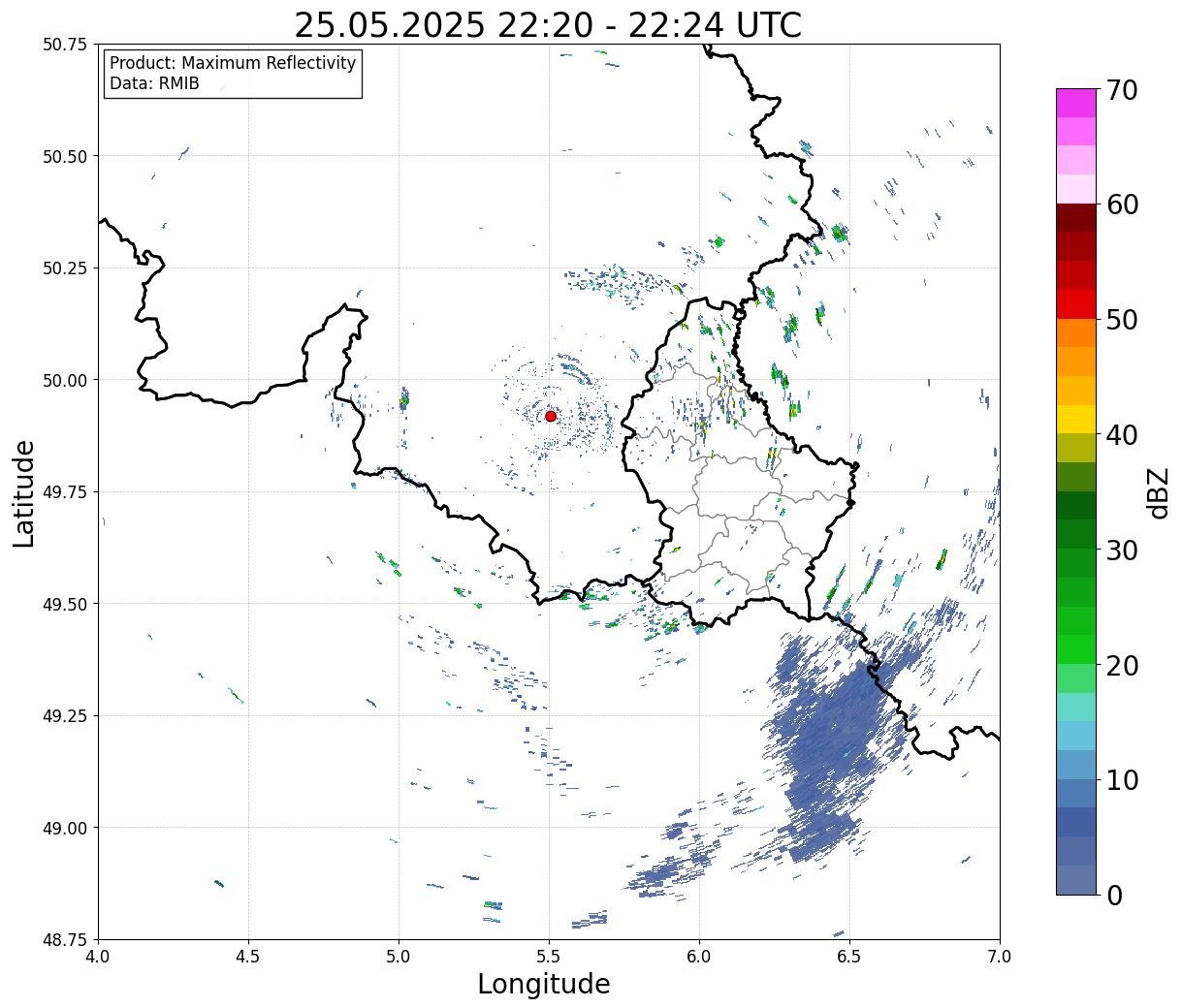Viewport: 1182px width, 1008px height.
Task: Click the colorbar tick label 70
Action: [x=1122, y=90]
